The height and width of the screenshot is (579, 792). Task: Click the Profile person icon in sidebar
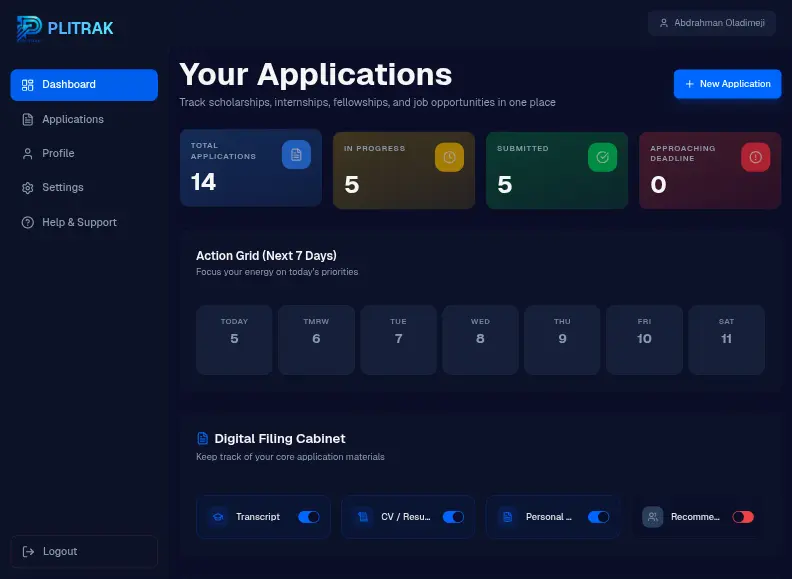click(x=28, y=154)
